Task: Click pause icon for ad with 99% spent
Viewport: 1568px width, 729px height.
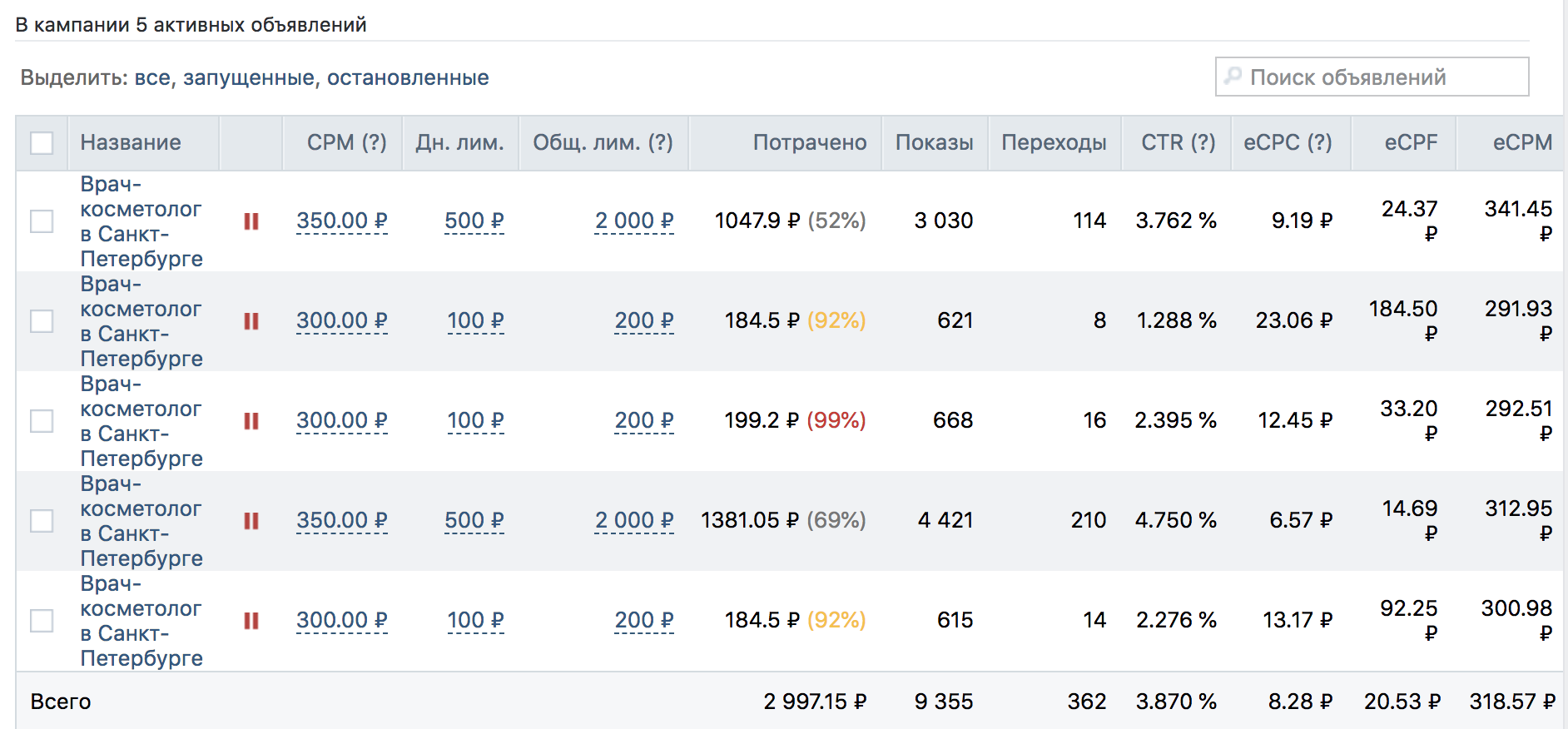Action: pos(251,421)
